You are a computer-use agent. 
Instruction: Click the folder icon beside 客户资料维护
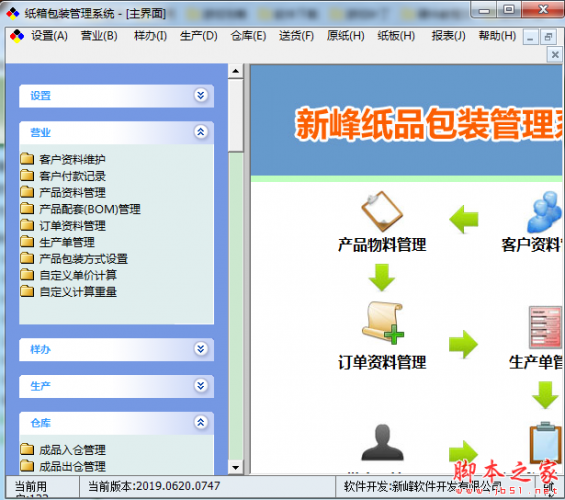(27, 159)
